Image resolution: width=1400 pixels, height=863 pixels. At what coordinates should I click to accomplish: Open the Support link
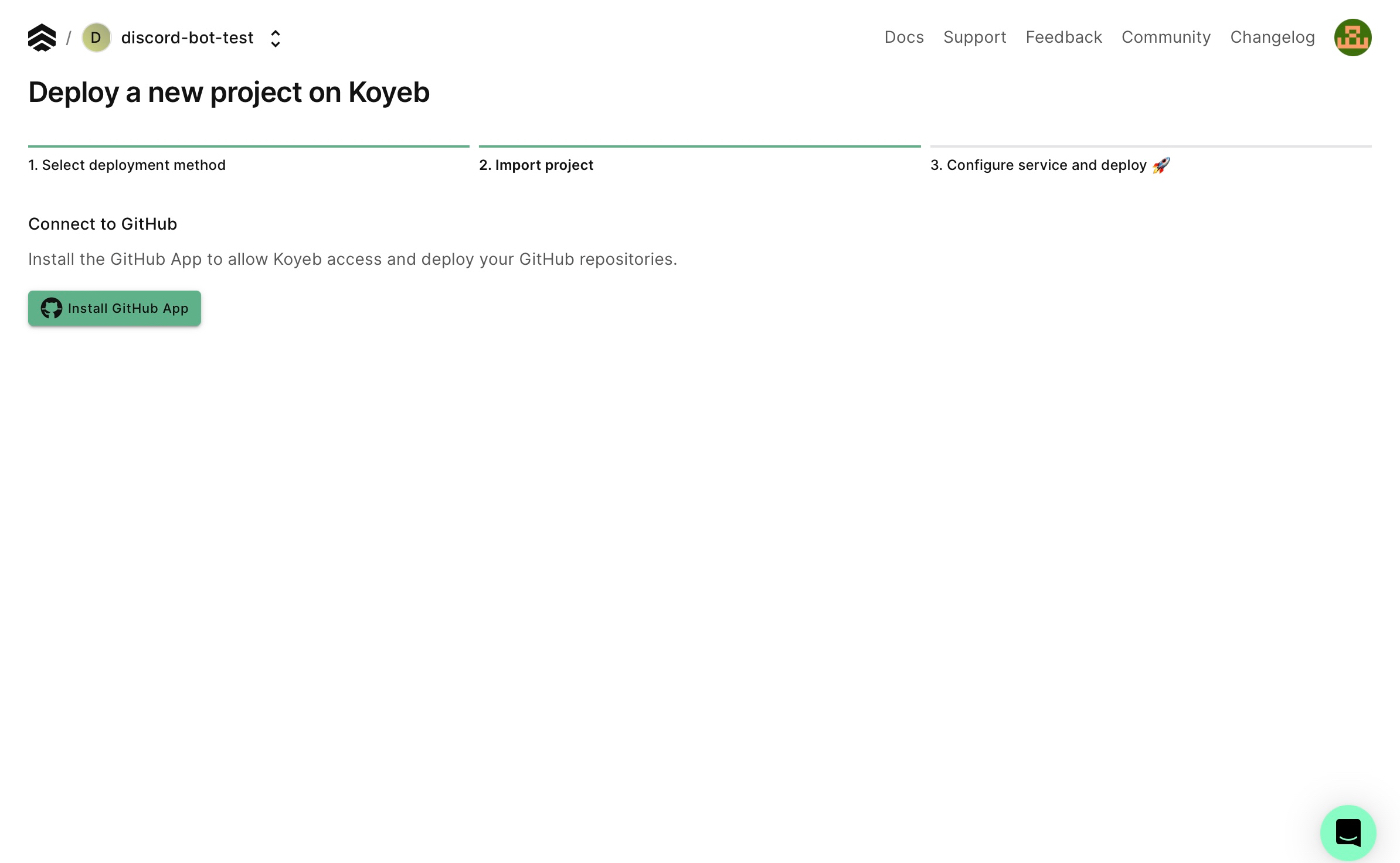[974, 37]
